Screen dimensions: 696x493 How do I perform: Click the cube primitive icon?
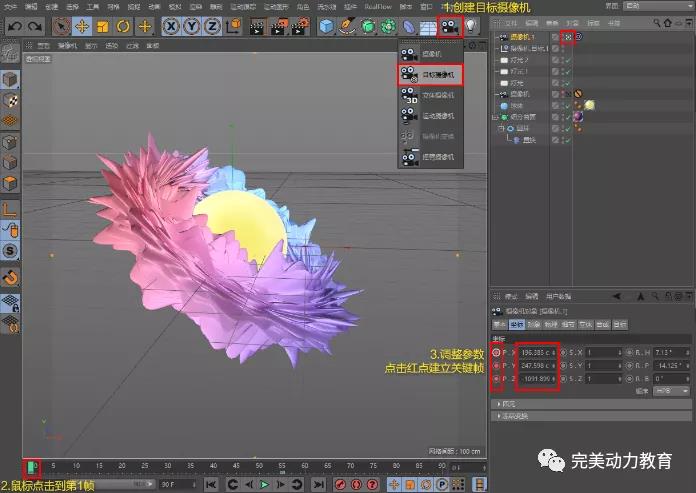326,26
